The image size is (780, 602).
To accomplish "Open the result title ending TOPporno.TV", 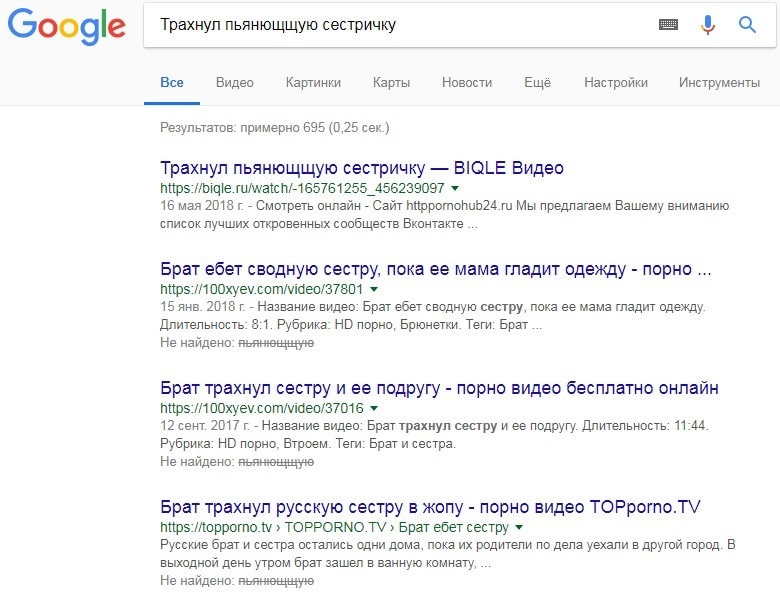I will coord(430,507).
